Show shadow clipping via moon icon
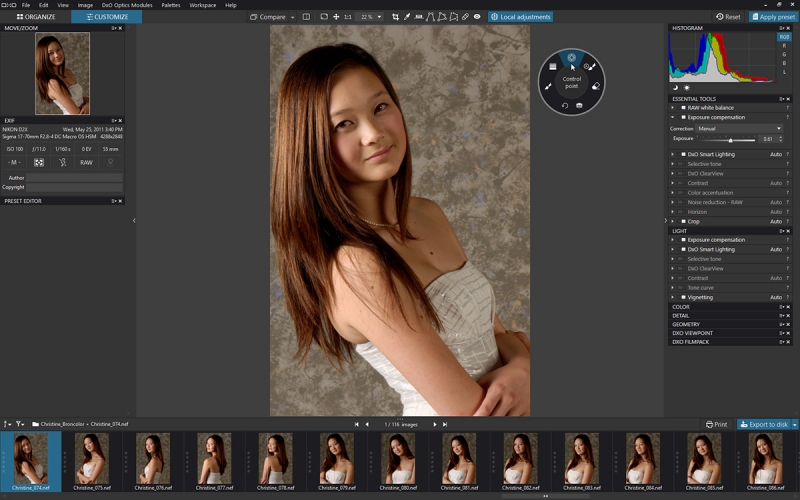This screenshot has height=500, width=800. (676, 88)
